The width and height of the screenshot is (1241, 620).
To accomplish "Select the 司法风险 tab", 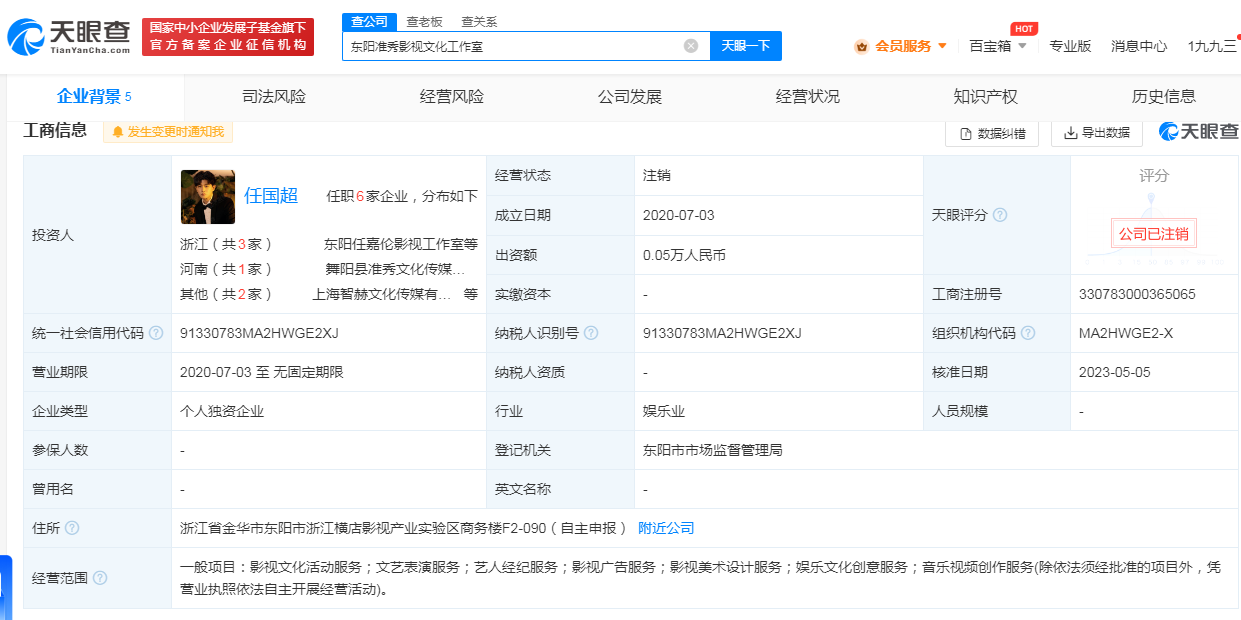I will pos(274,97).
